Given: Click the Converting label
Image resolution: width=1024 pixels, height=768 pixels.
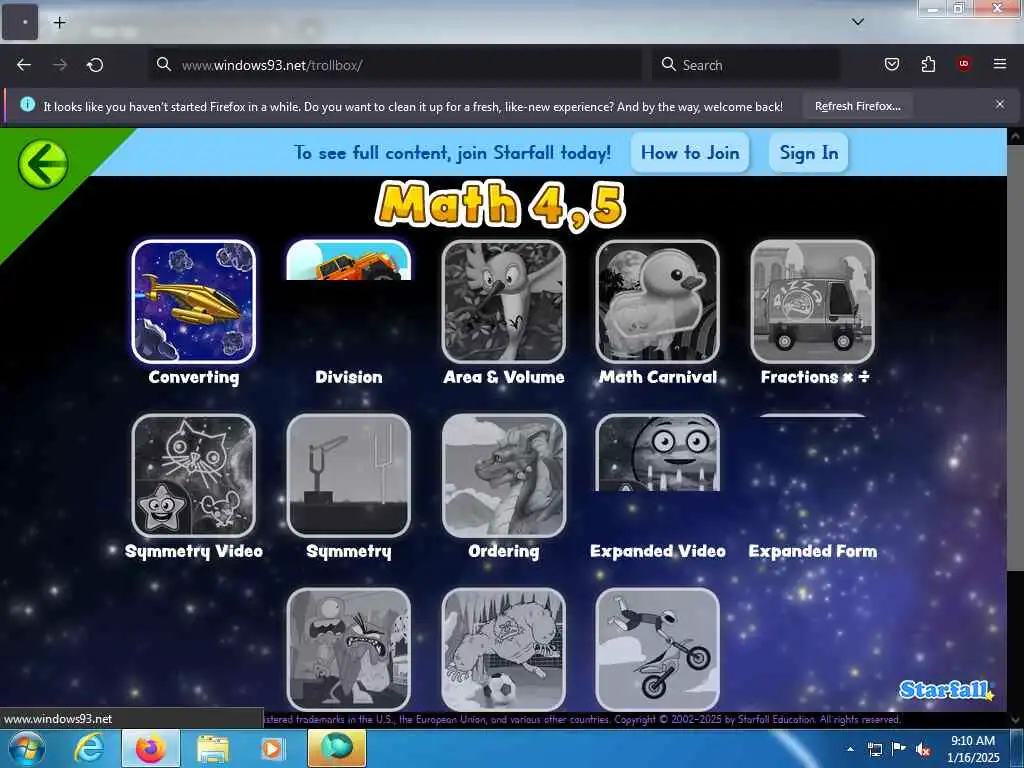Looking at the screenshot, I should [x=193, y=377].
